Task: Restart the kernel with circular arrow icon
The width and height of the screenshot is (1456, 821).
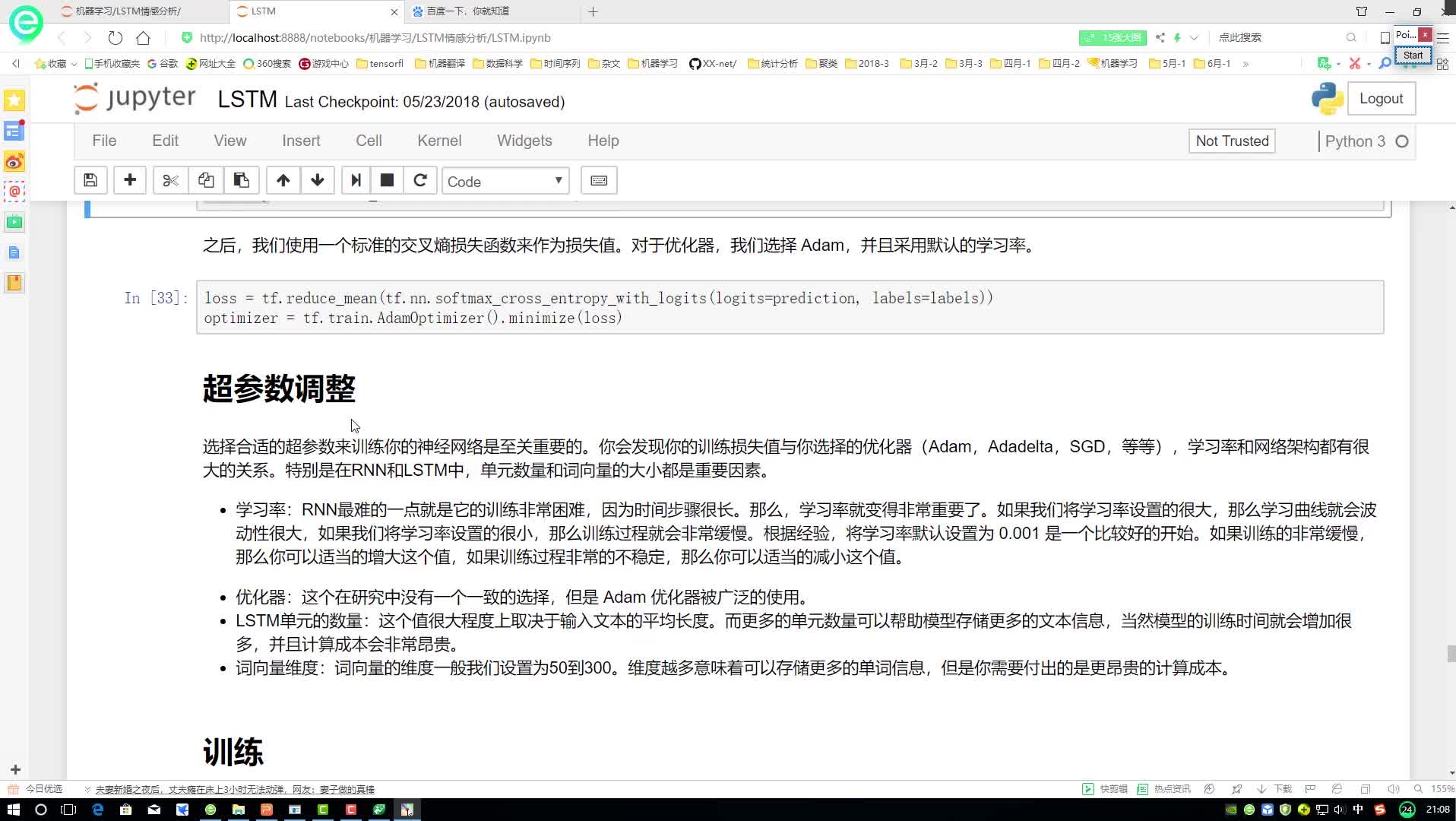Action: (x=420, y=180)
